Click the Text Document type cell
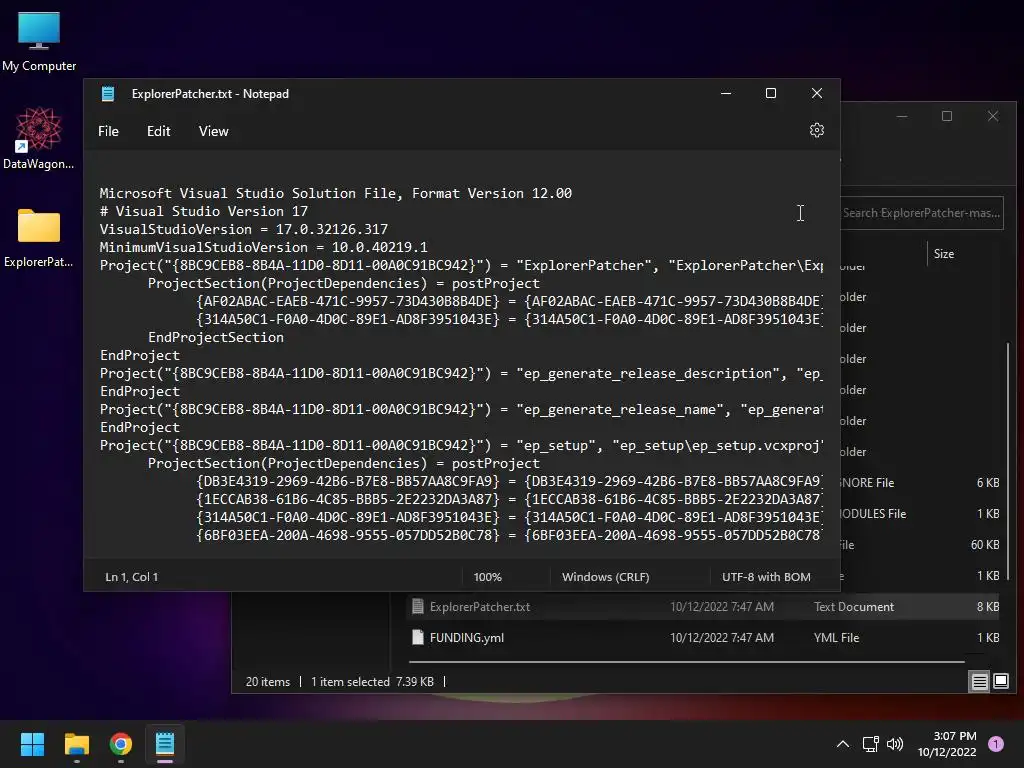Viewport: 1024px width, 768px height. tap(854, 607)
